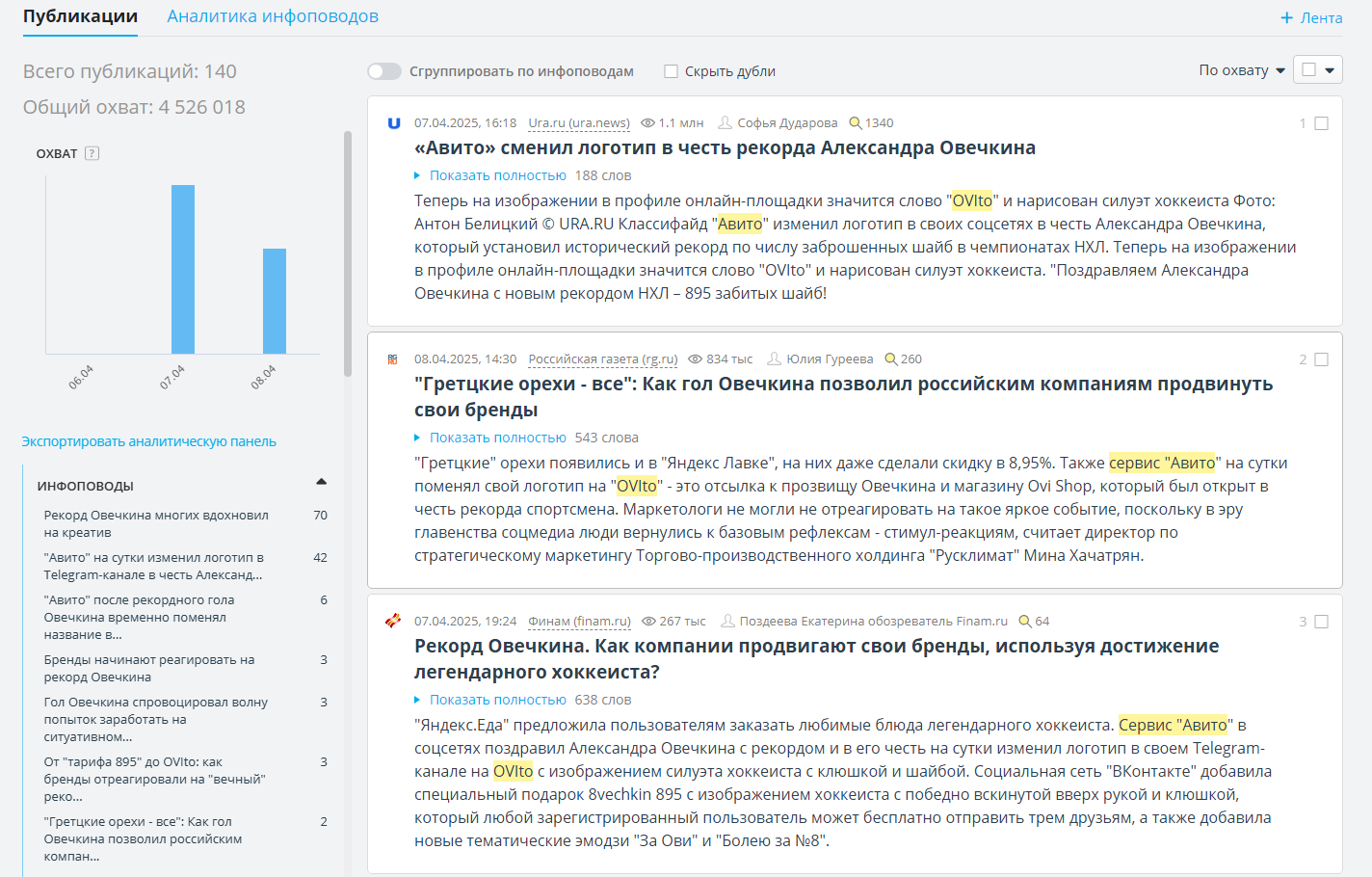1372x877 pixels.
Task: Click the author icon beside Софья Дударова
Action: (x=726, y=122)
